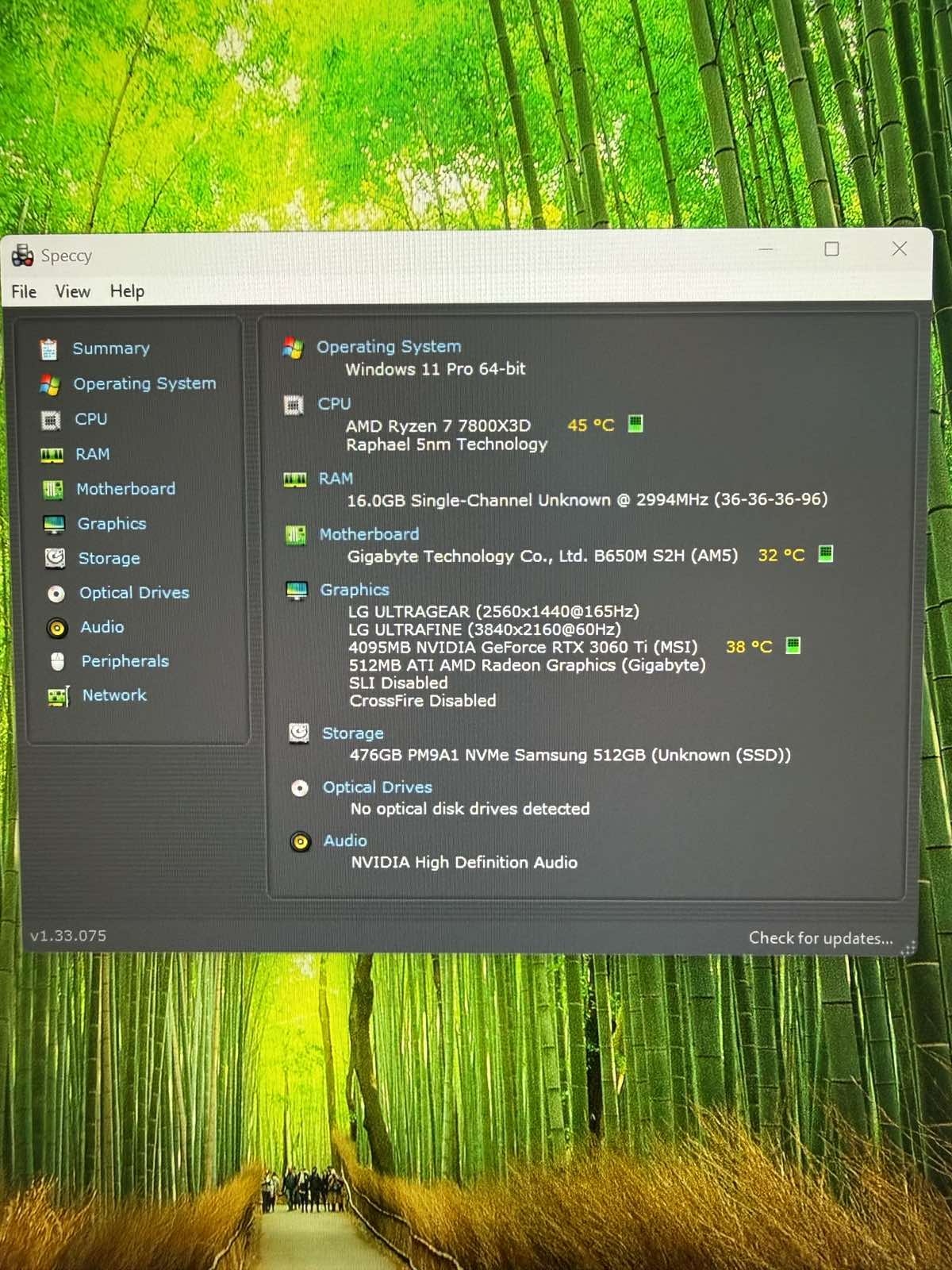Open the Graphics heading link in summary

[355, 590]
